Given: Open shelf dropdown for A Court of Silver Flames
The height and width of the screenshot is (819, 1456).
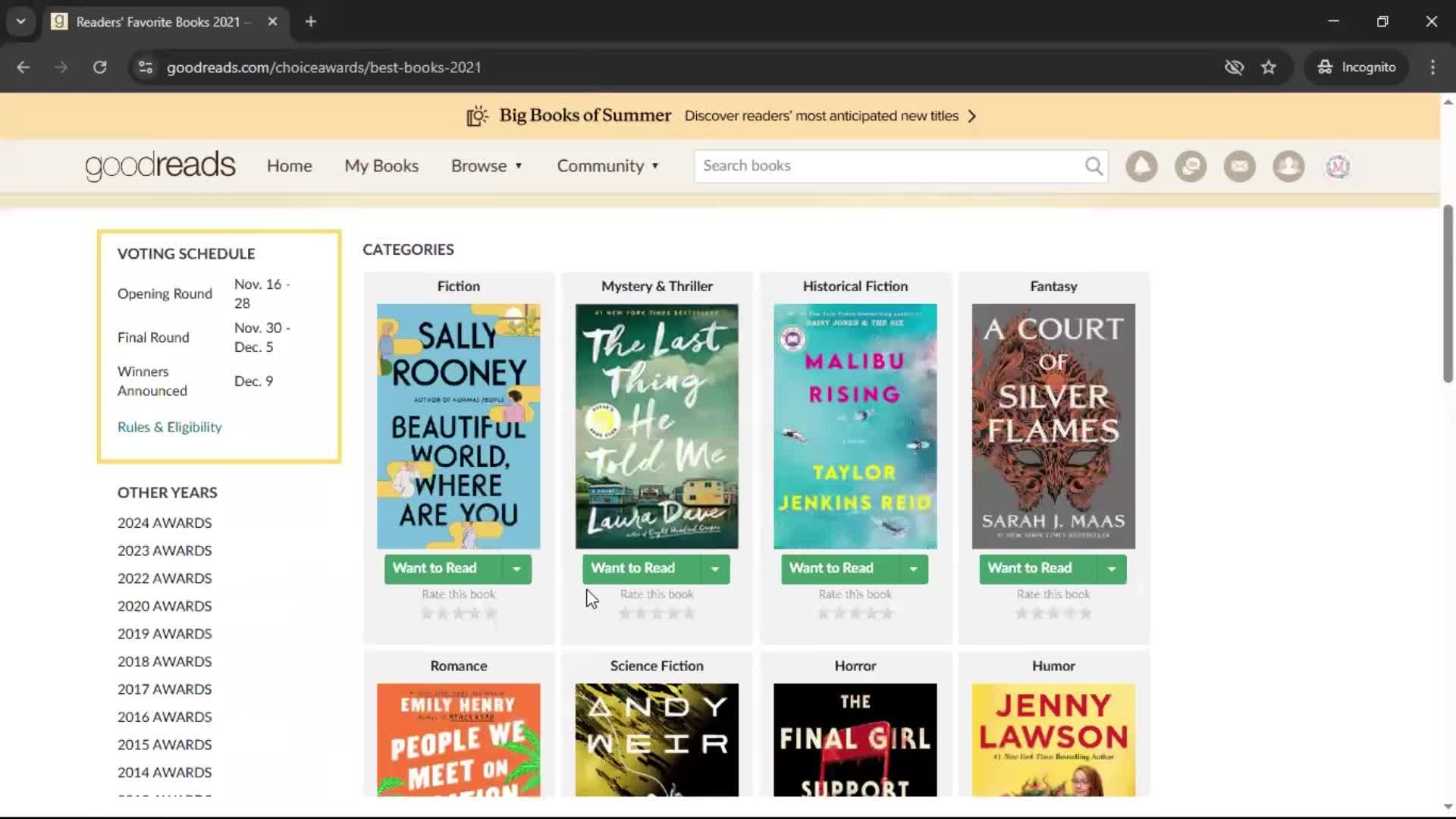Looking at the screenshot, I should click(1112, 569).
